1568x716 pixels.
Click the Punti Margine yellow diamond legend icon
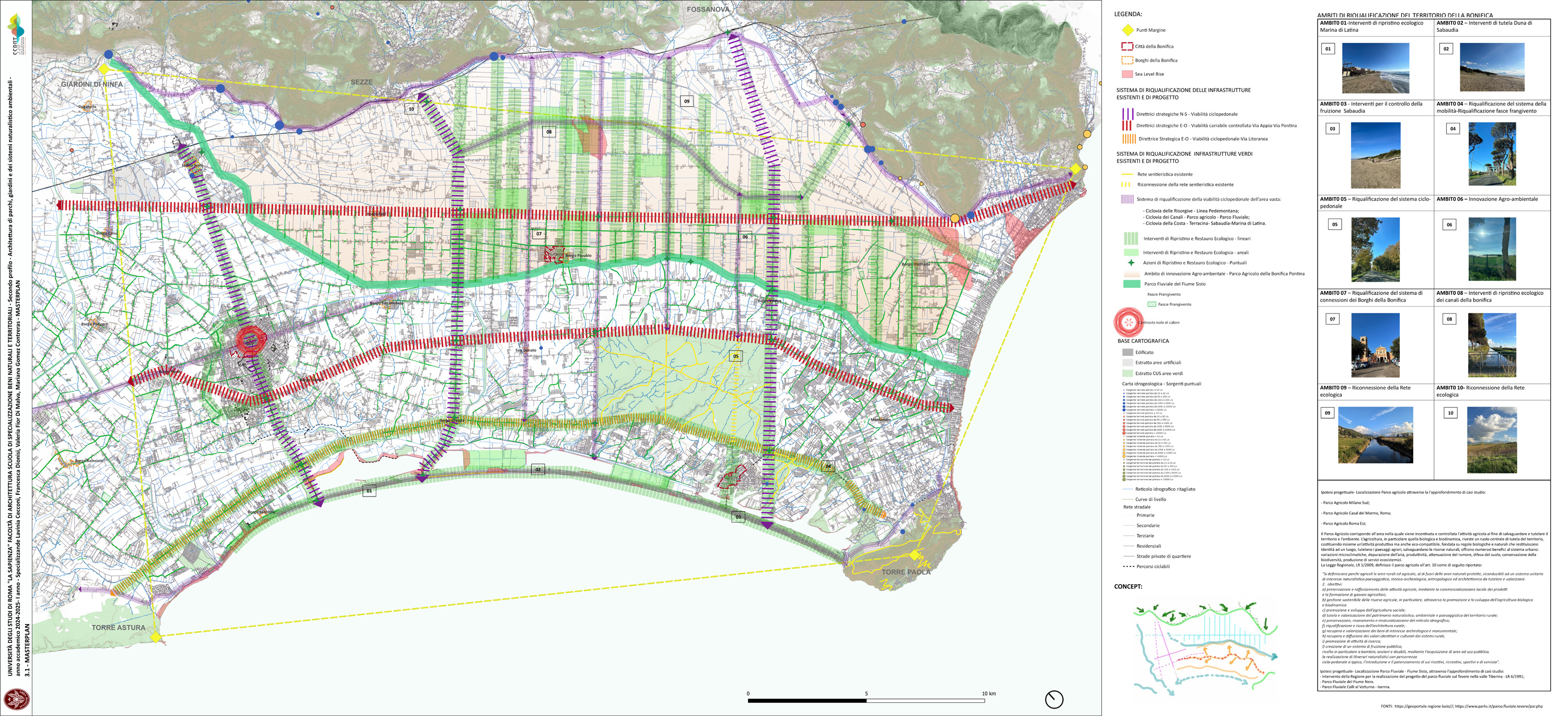1127,30
